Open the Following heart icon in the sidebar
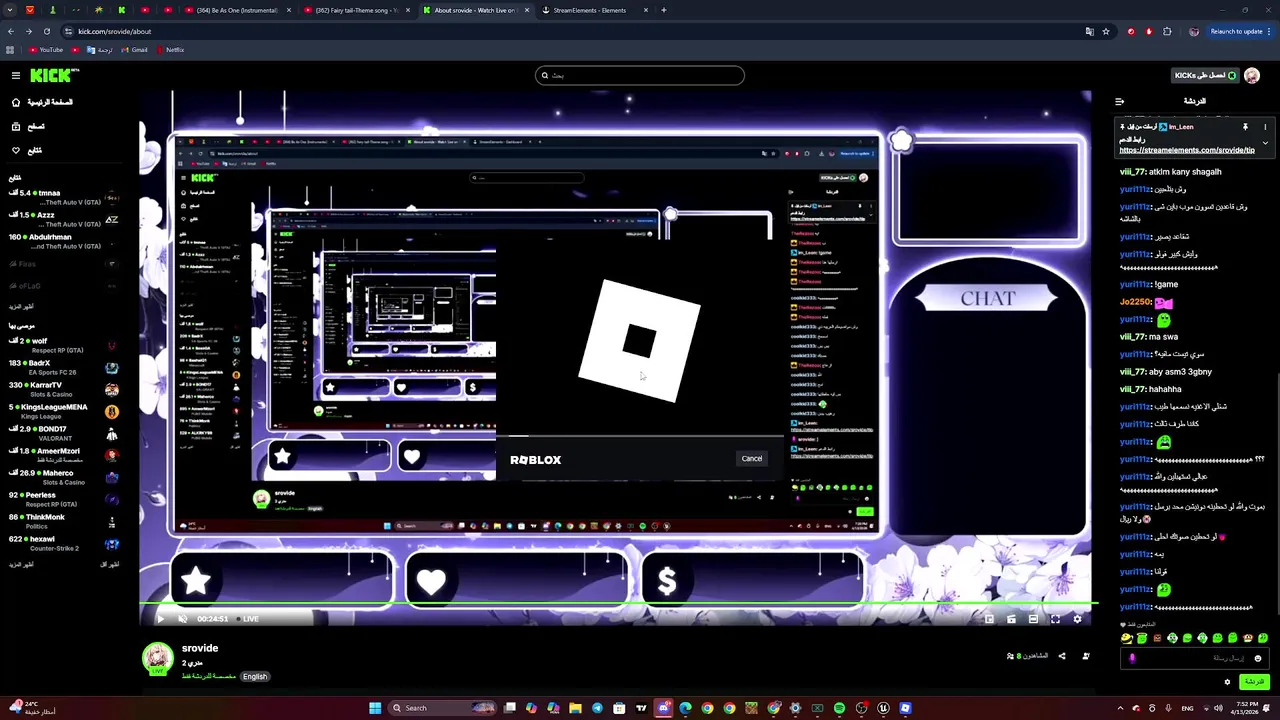 [16, 150]
